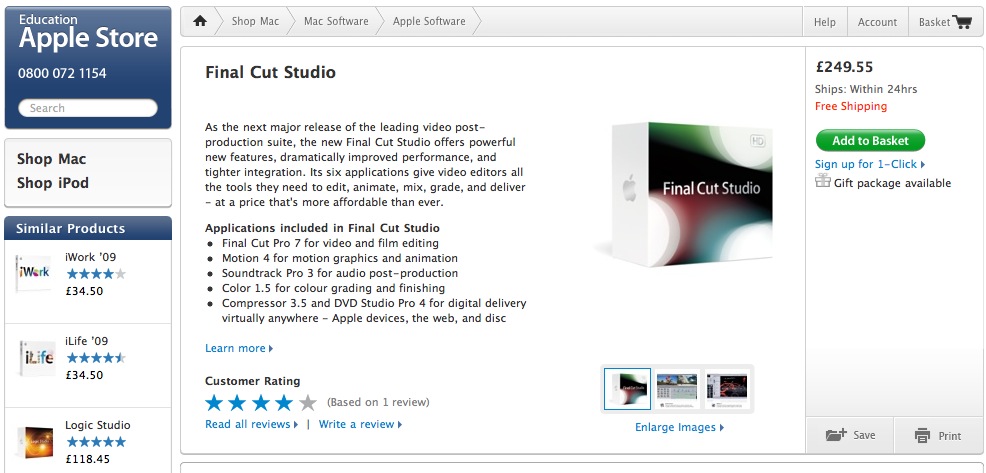This screenshot has height=473, width=986.
Task: Open Mac Software breadcrumb item
Action: point(336,21)
